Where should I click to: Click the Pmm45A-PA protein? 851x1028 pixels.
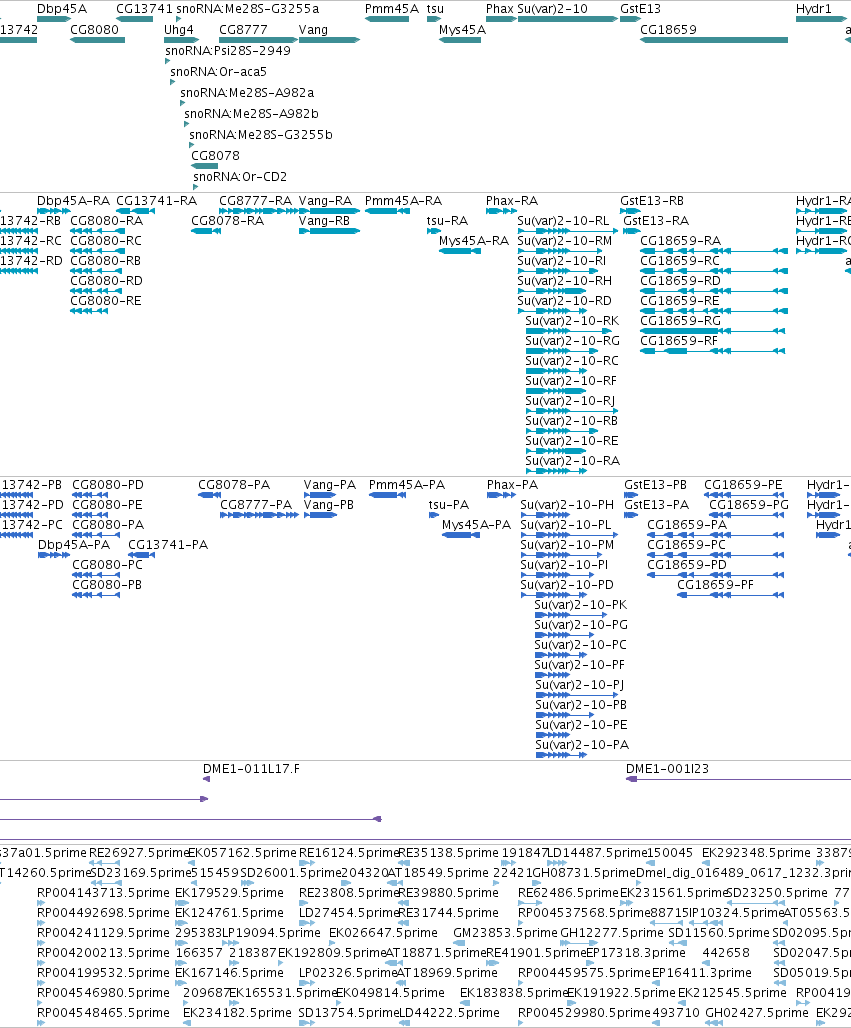407,485
